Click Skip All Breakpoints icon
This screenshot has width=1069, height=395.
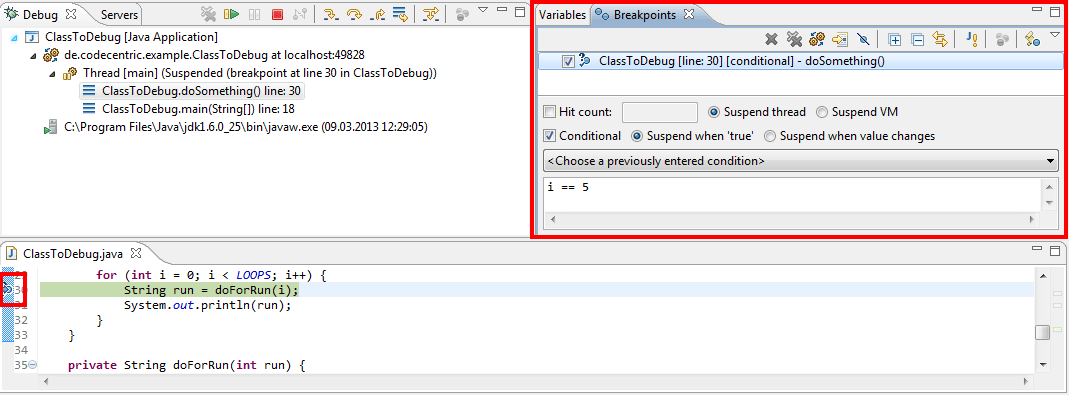pos(862,40)
